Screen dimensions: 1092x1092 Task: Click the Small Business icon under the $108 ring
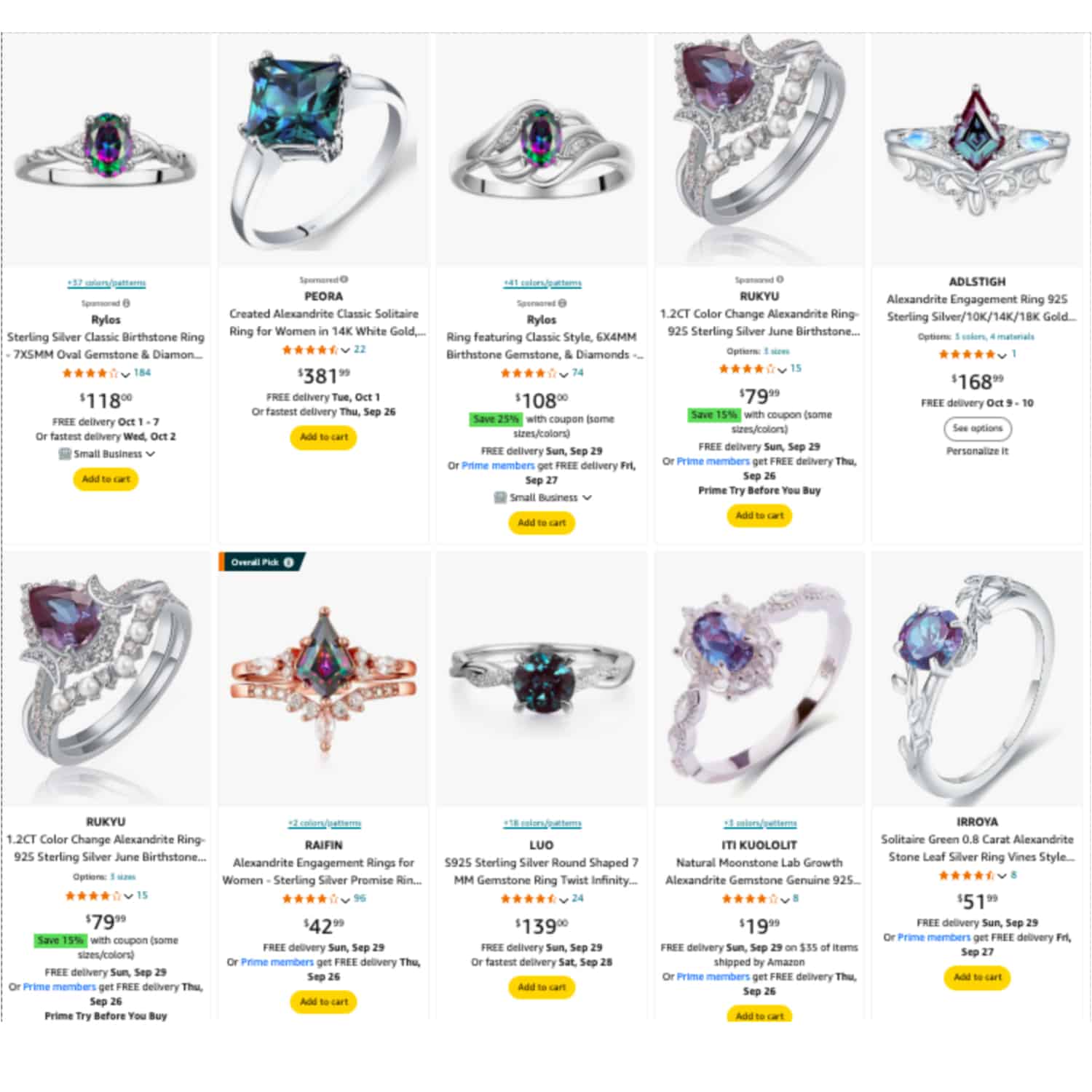pos(500,497)
